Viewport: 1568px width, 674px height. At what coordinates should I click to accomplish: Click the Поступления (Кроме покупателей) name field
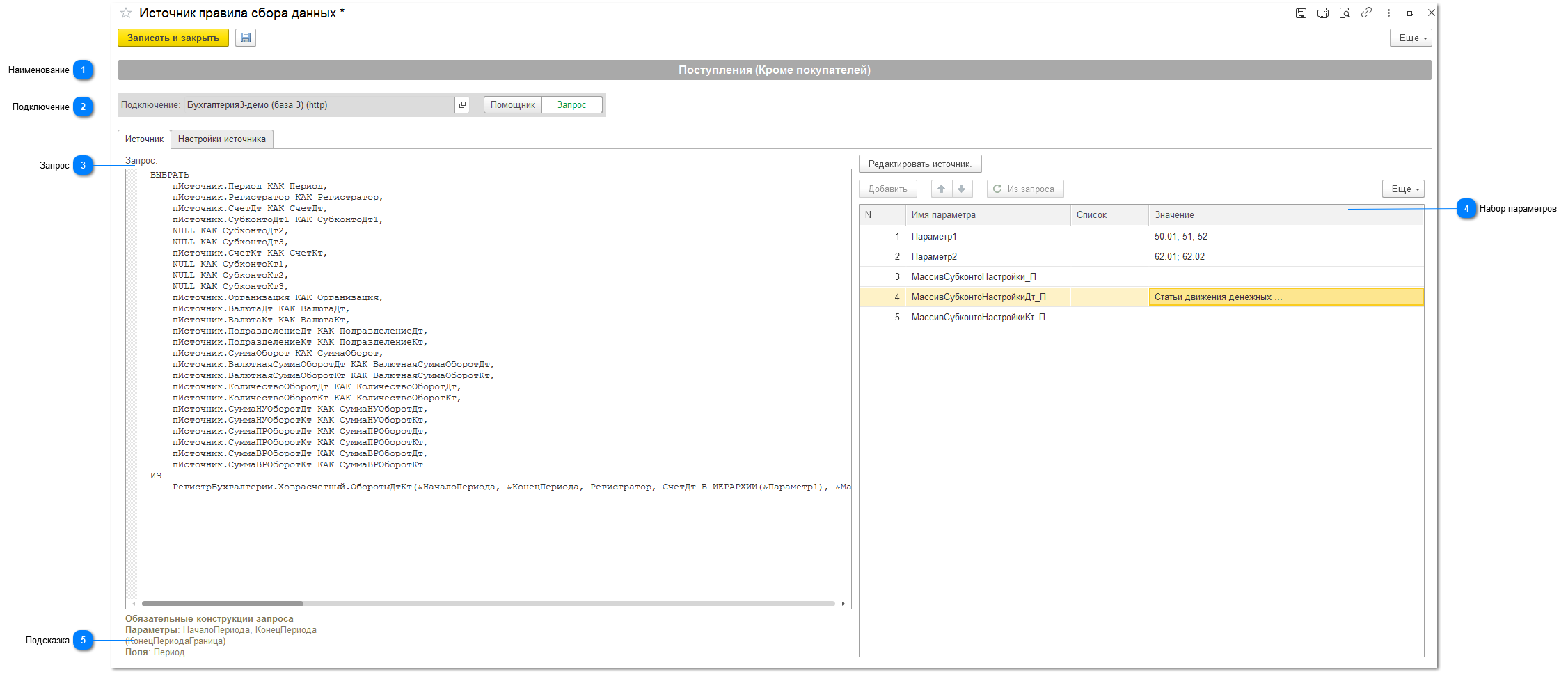point(775,70)
